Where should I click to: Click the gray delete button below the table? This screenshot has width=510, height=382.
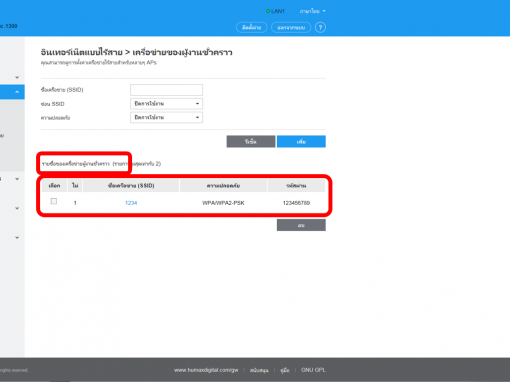301,225
